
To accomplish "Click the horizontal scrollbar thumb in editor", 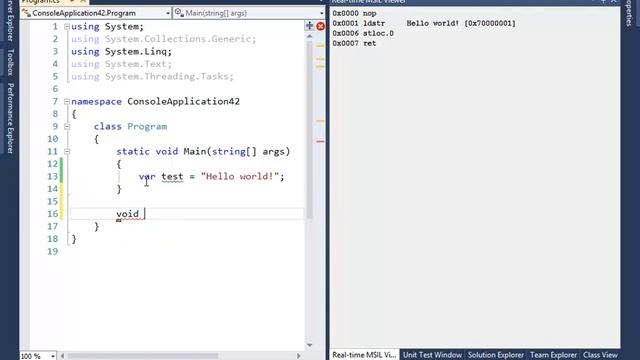I will tap(142, 356).
